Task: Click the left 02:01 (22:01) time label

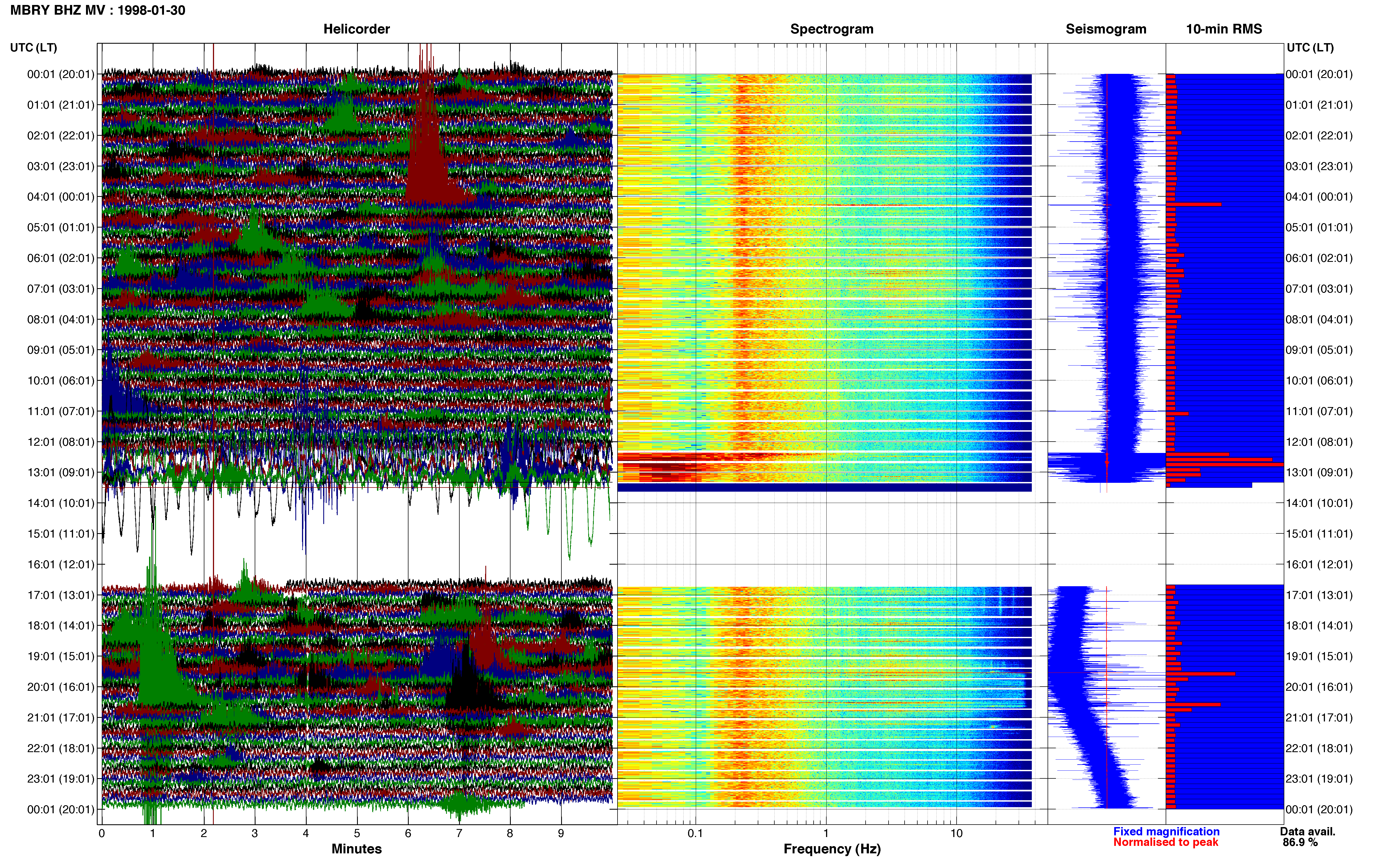Action: (61, 135)
